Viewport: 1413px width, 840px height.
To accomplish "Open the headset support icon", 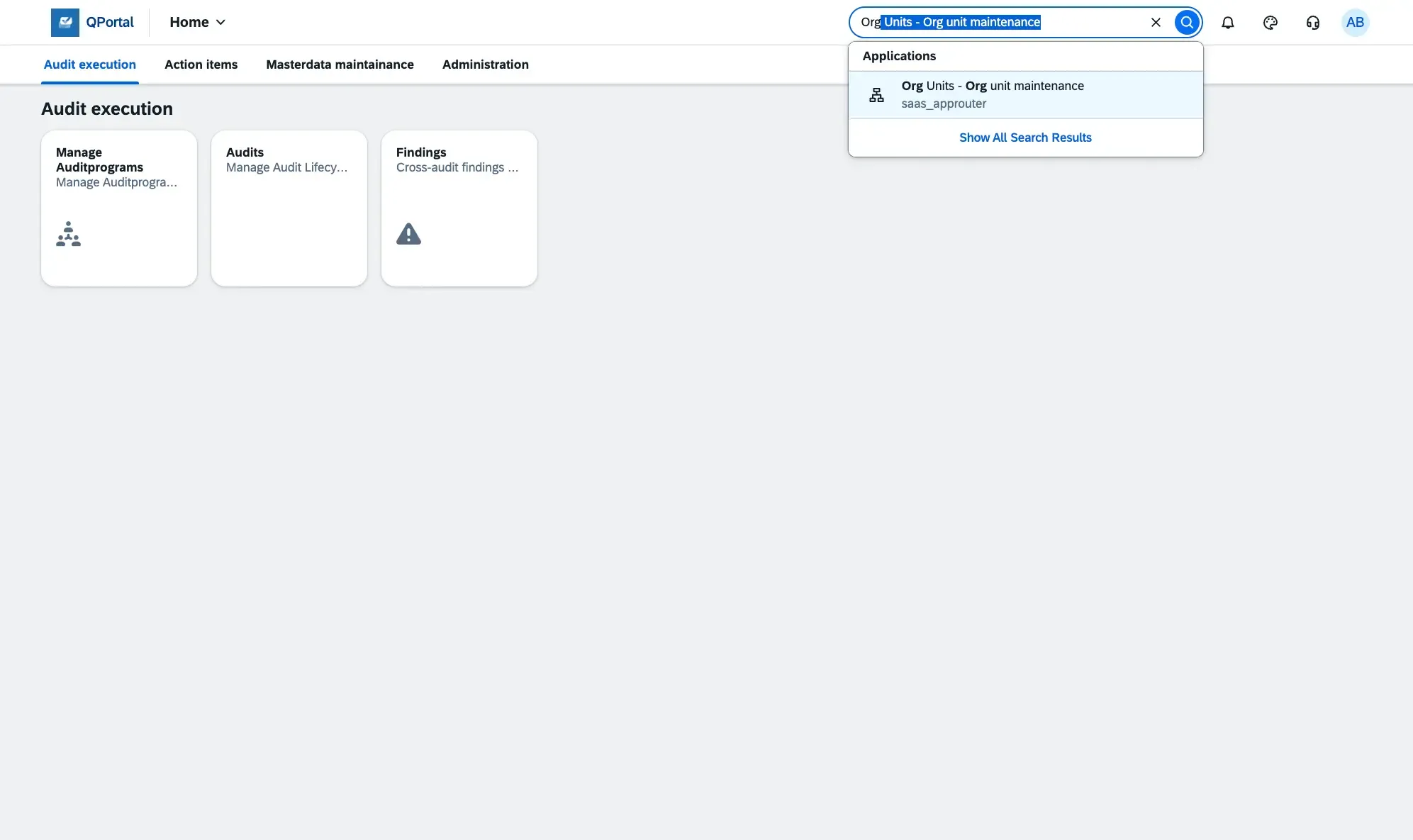I will click(1313, 22).
